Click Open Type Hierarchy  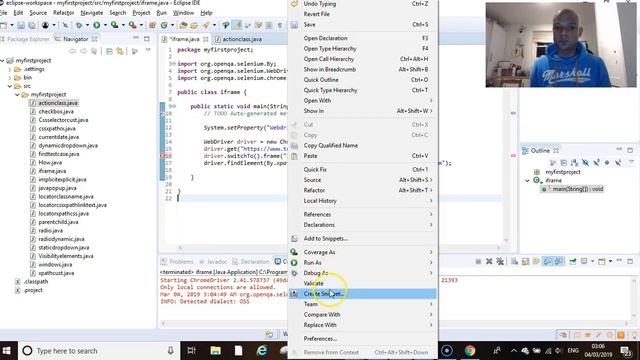tap(362, 49)
